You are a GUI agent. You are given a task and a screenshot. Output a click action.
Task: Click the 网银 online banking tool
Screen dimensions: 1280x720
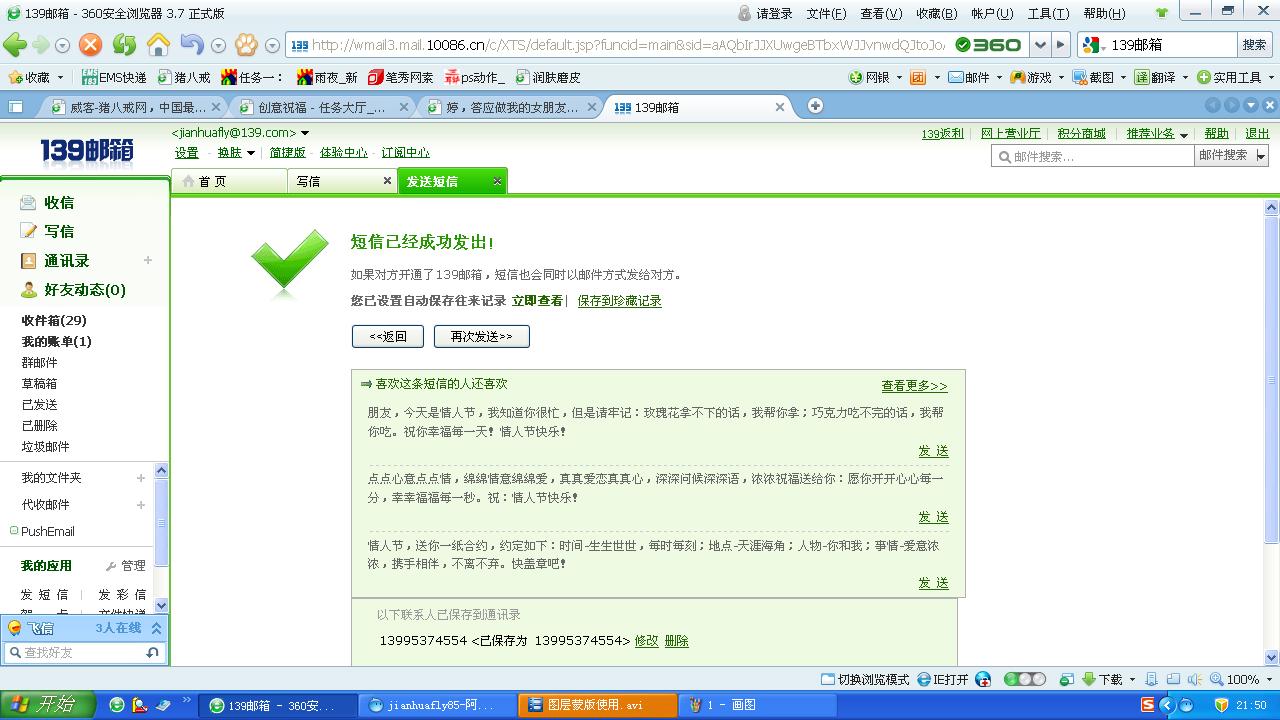click(869, 77)
